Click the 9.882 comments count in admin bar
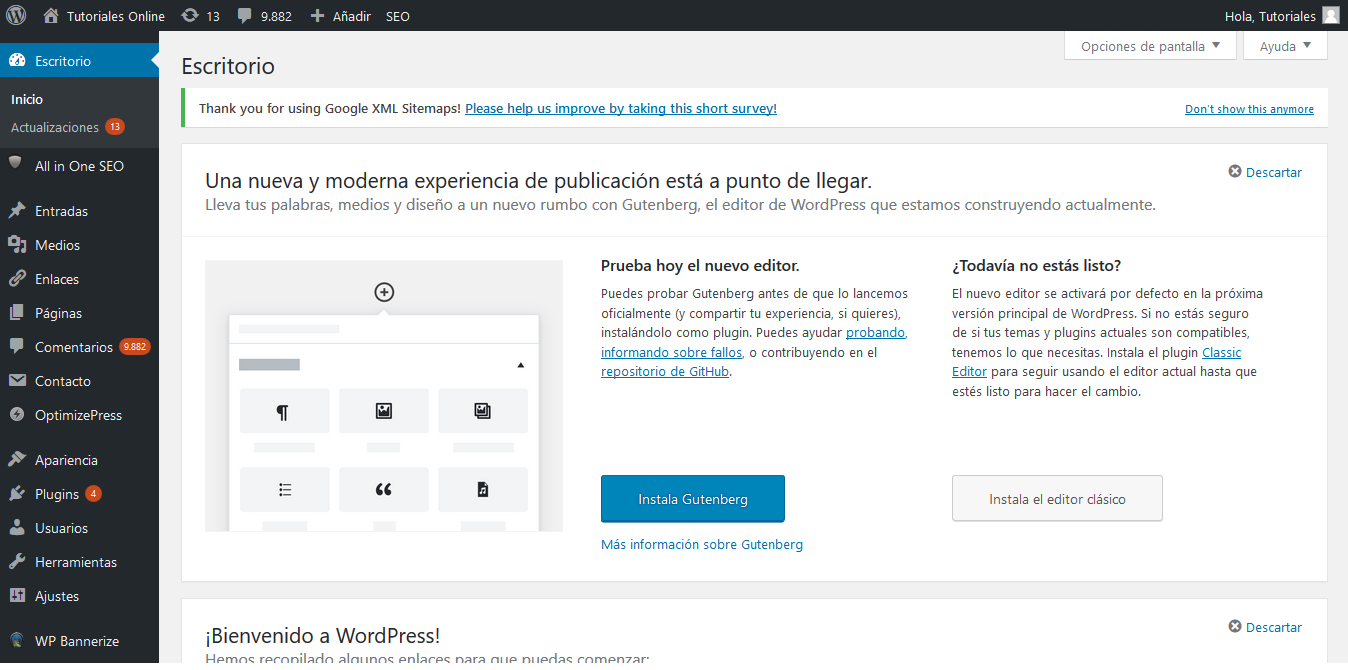This screenshot has height=670, width=1348. click(275, 16)
